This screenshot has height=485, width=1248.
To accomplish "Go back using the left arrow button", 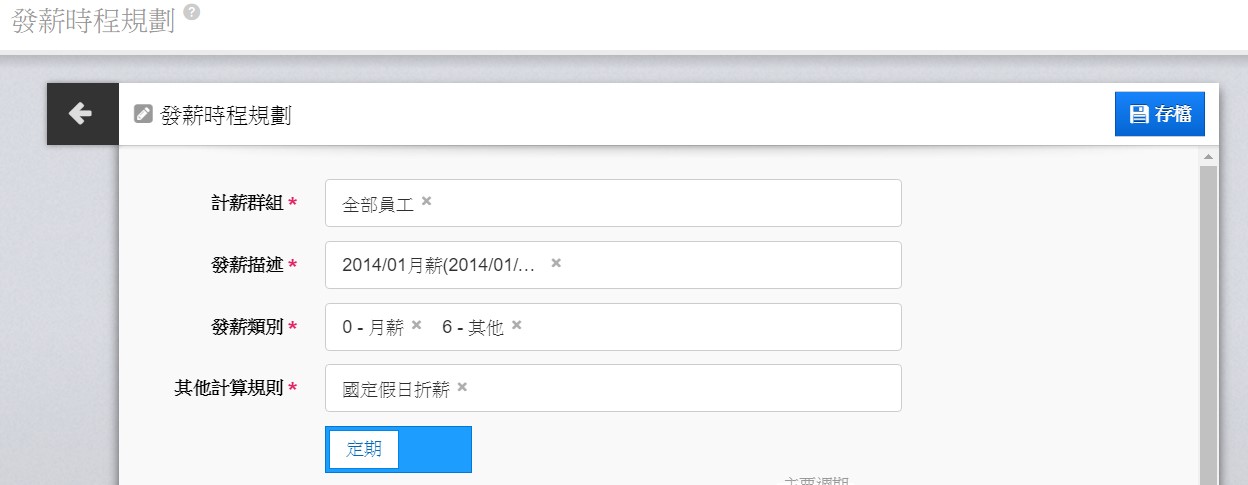I will (82, 114).
